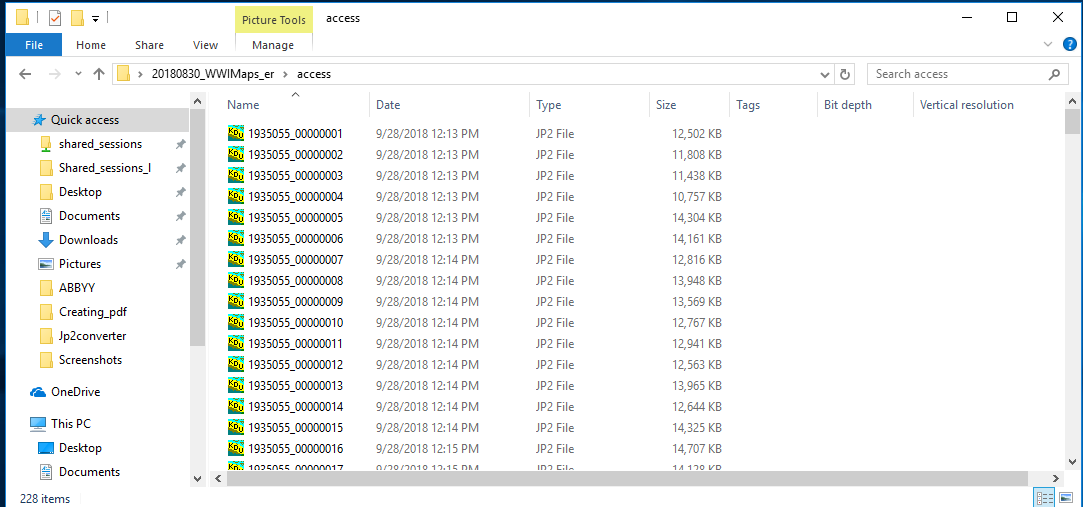The height and width of the screenshot is (507, 1083).
Task: Click the JP2 icon of 1935055_00000001
Action: [236, 133]
